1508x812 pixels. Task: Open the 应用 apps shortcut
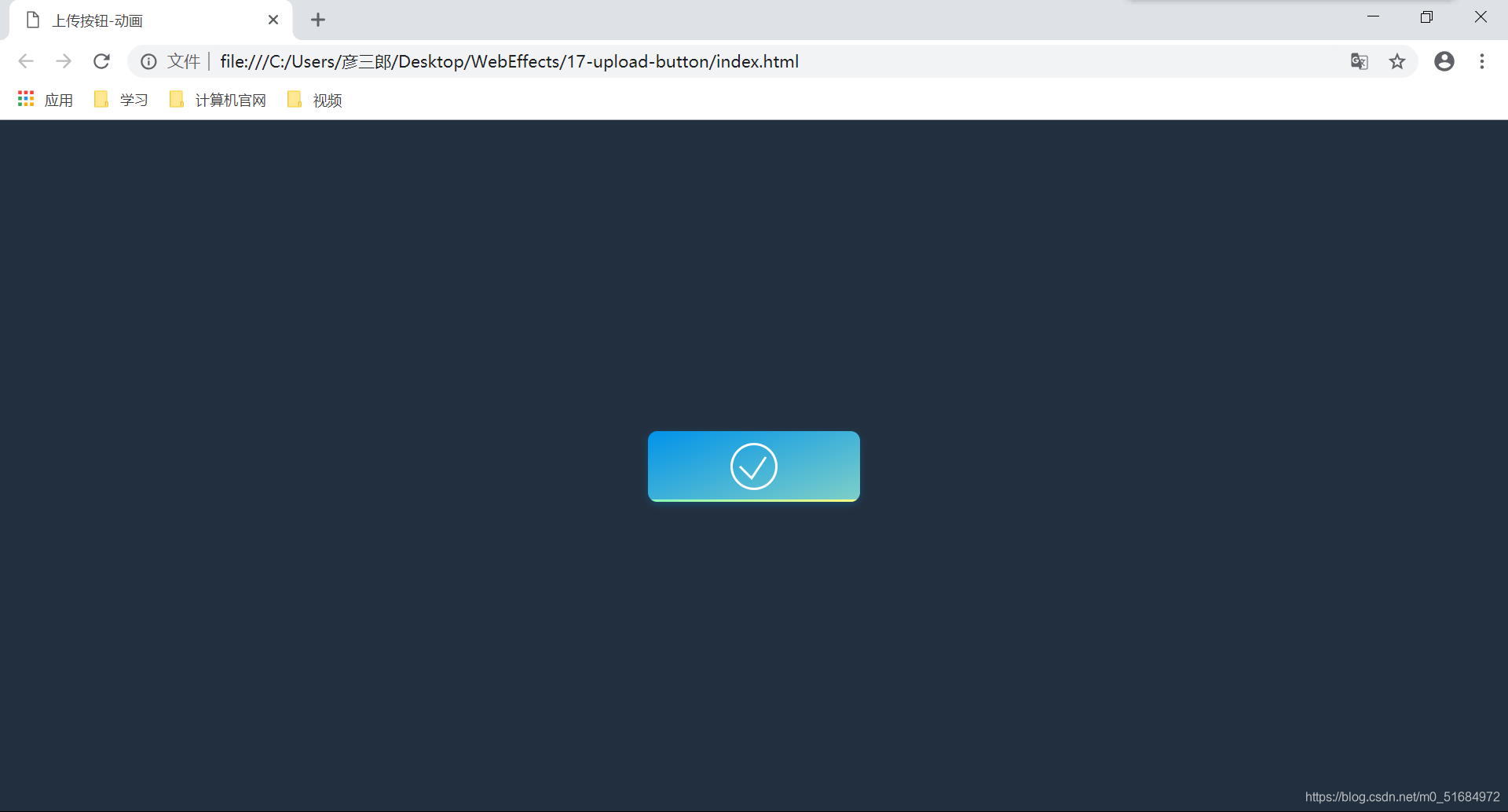[x=46, y=100]
